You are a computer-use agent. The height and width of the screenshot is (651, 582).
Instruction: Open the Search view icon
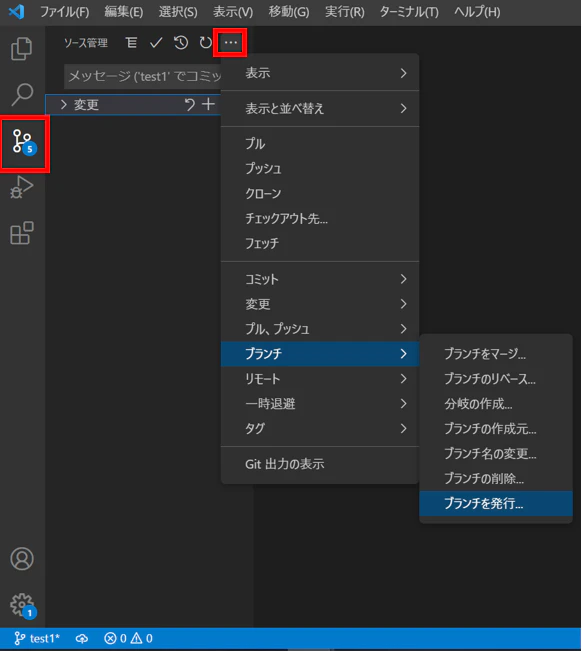(22, 95)
